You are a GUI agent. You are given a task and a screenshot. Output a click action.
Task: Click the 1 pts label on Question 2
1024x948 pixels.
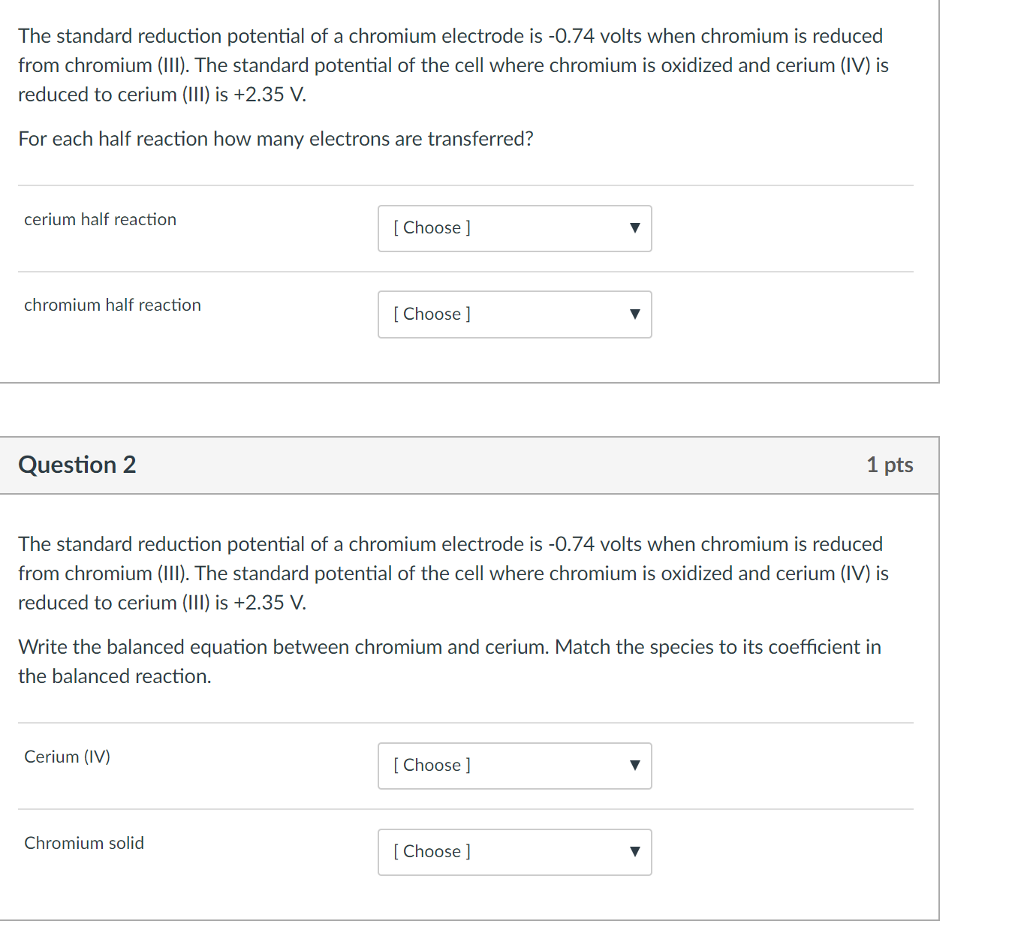890,464
